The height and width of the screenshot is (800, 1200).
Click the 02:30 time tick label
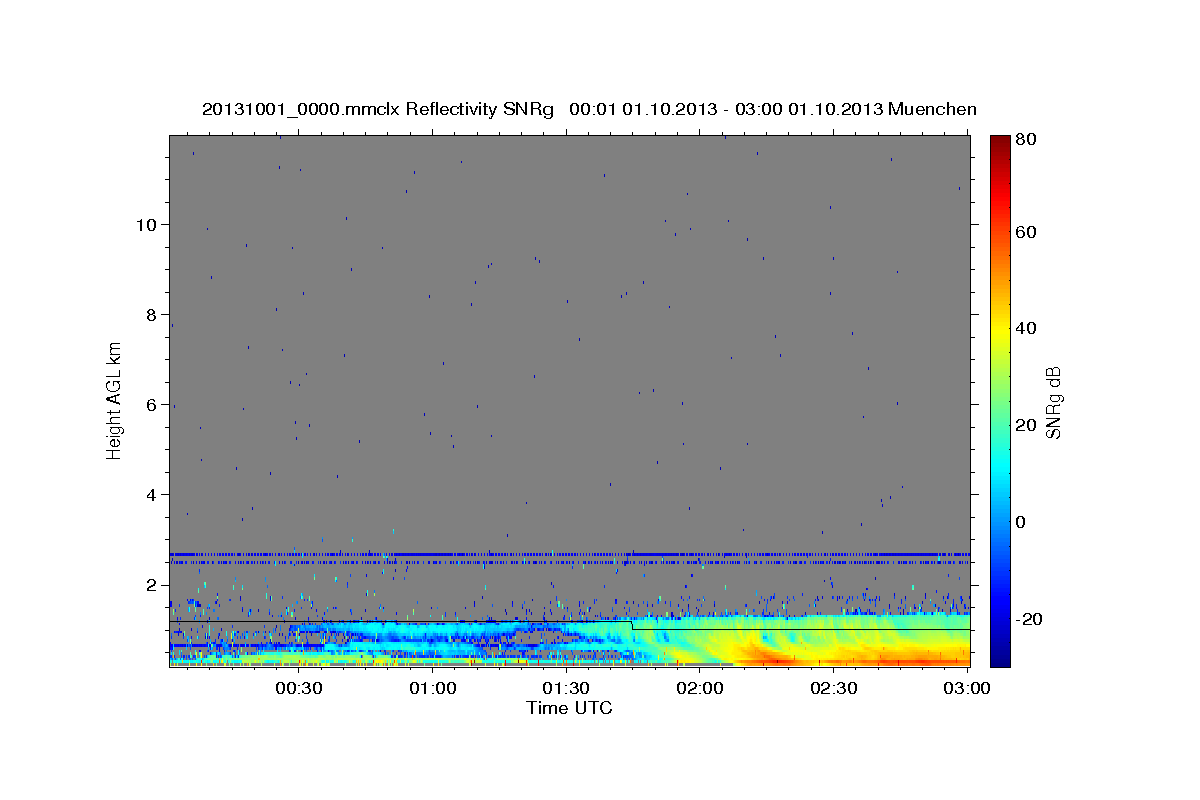833,688
